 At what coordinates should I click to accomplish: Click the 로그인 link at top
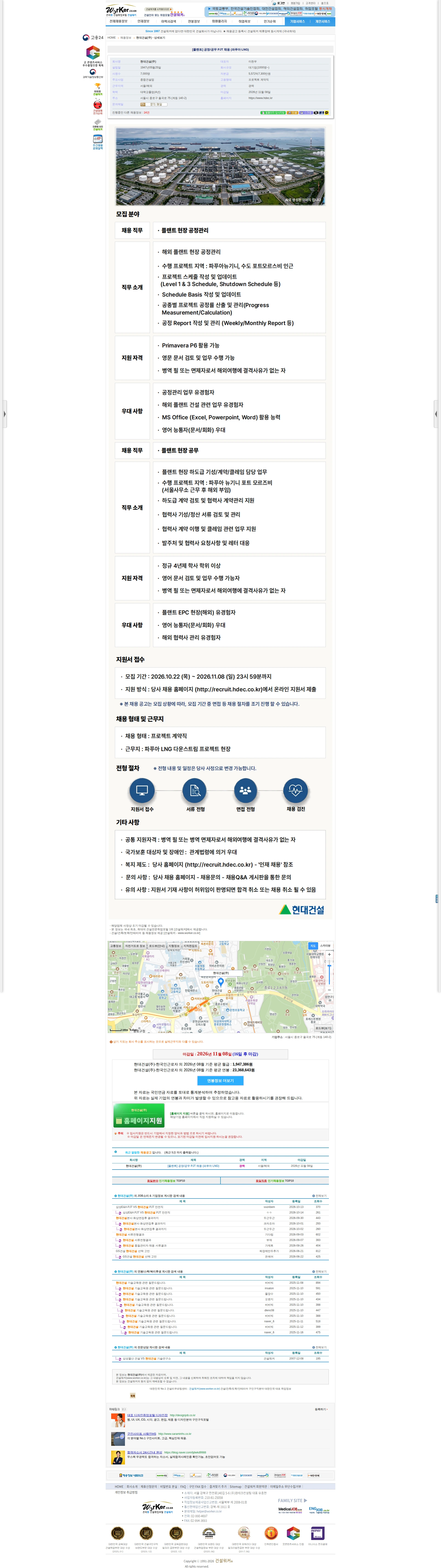281,3
